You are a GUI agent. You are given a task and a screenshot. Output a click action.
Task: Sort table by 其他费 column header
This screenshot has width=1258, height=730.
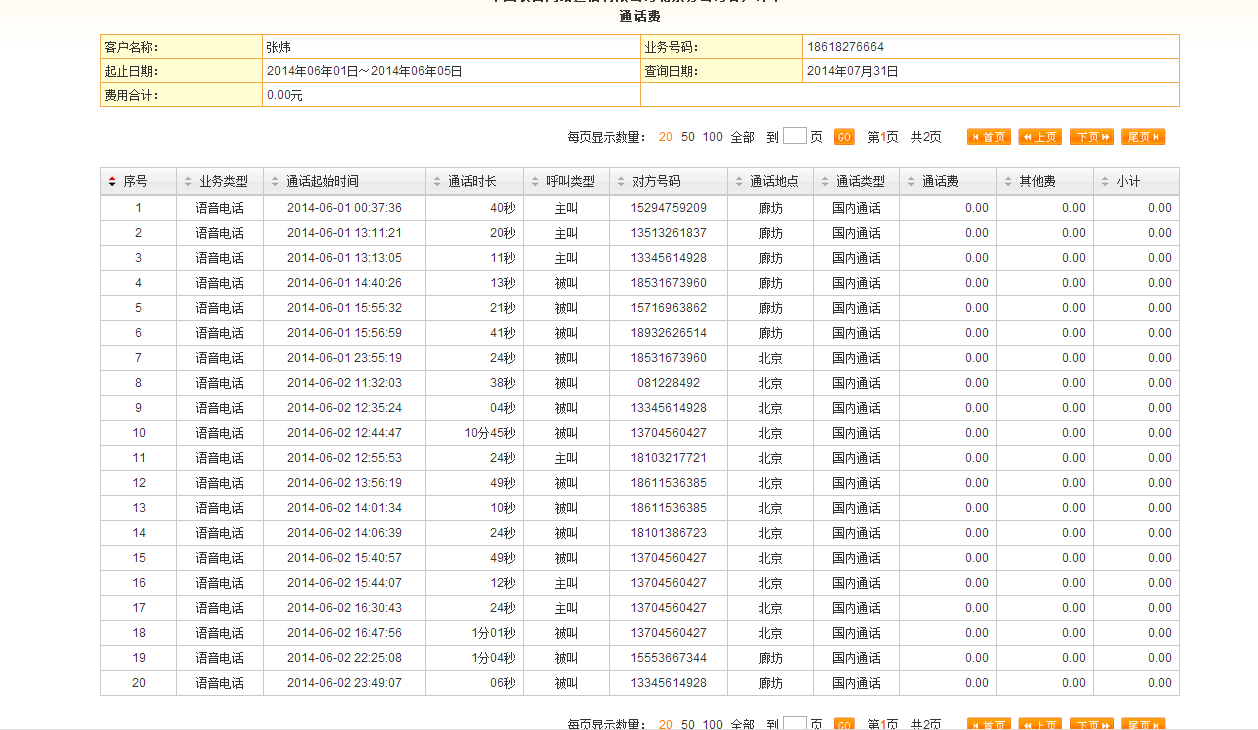(1037, 182)
